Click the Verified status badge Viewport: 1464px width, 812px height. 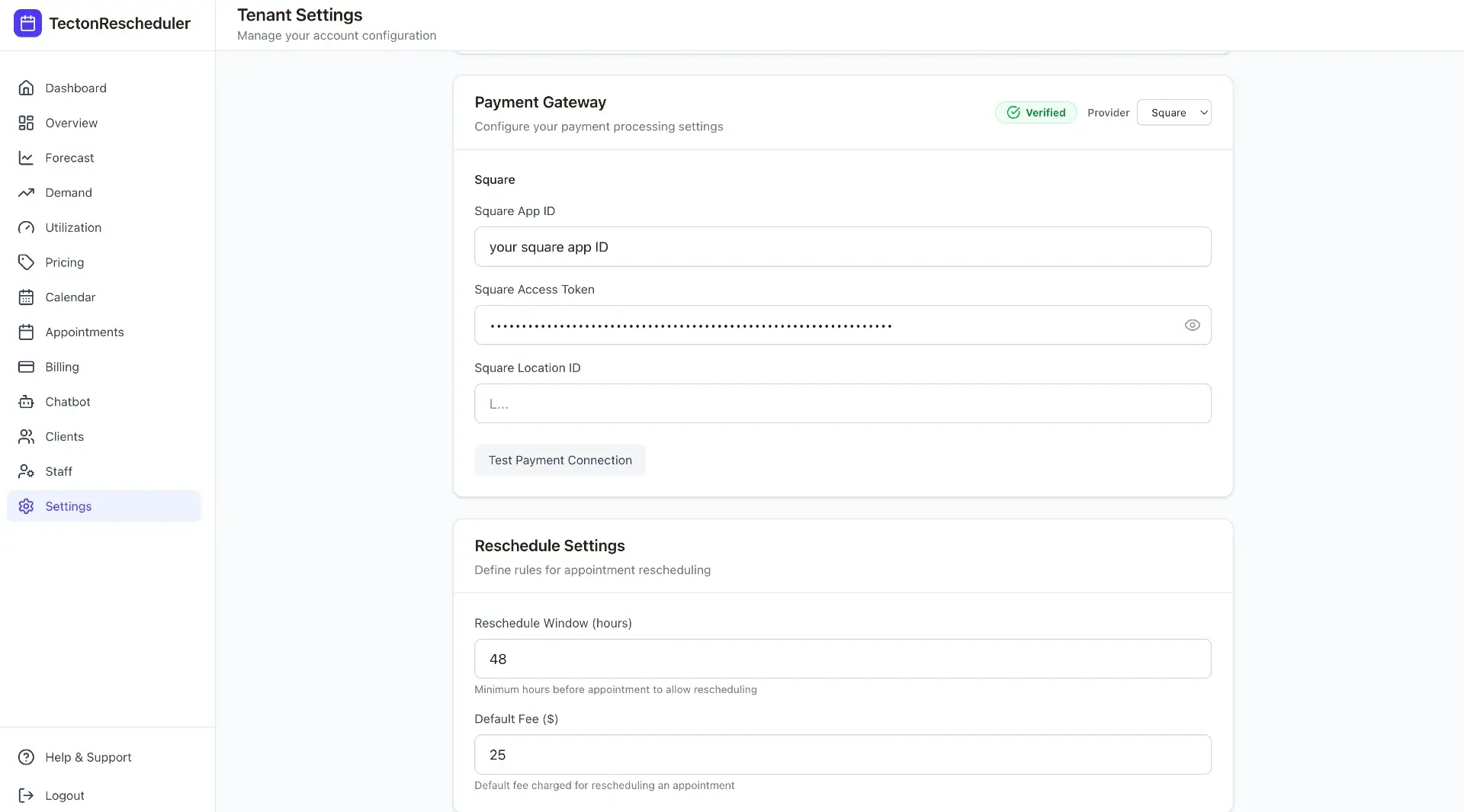(x=1035, y=113)
